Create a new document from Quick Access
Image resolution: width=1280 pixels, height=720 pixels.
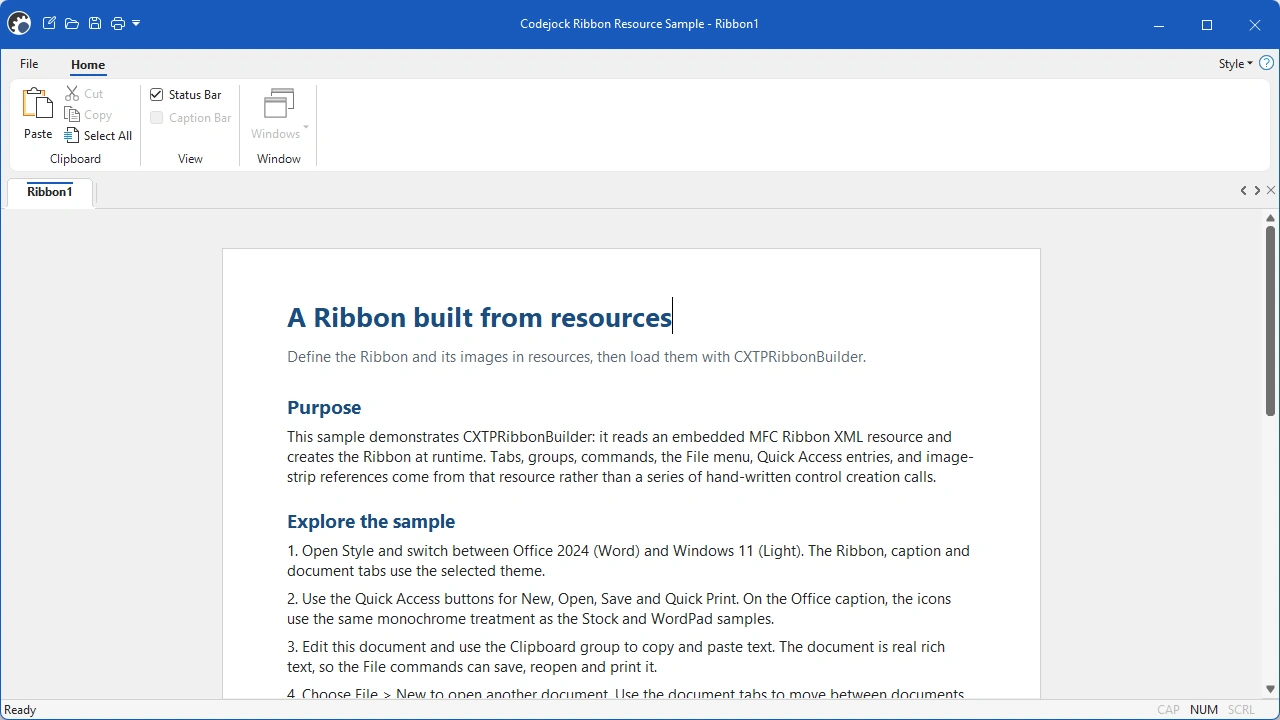(x=49, y=23)
